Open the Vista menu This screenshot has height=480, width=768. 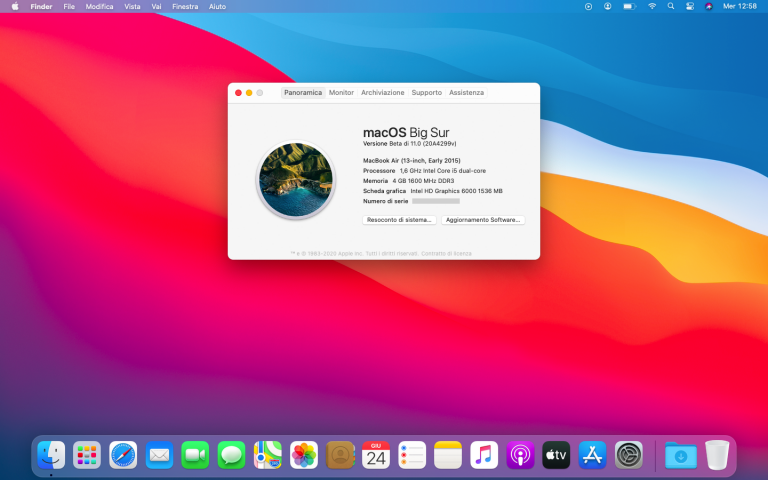tap(132, 6)
